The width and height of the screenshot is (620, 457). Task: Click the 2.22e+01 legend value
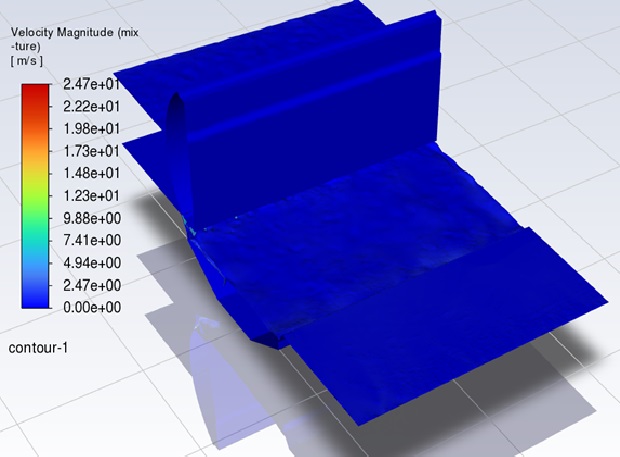92,106
